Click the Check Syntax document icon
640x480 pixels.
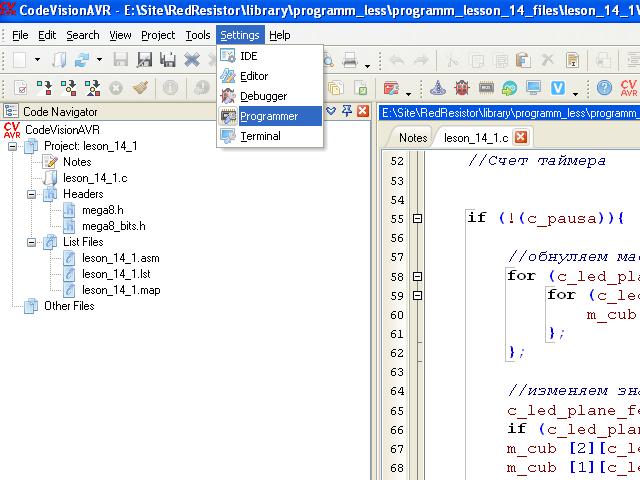coord(20,88)
